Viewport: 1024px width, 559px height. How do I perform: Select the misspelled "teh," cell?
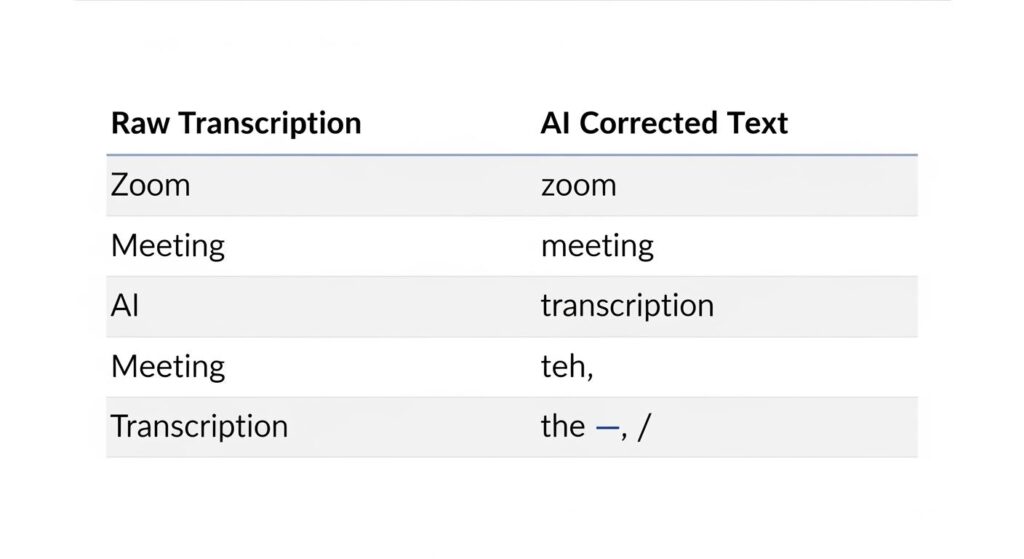(567, 367)
